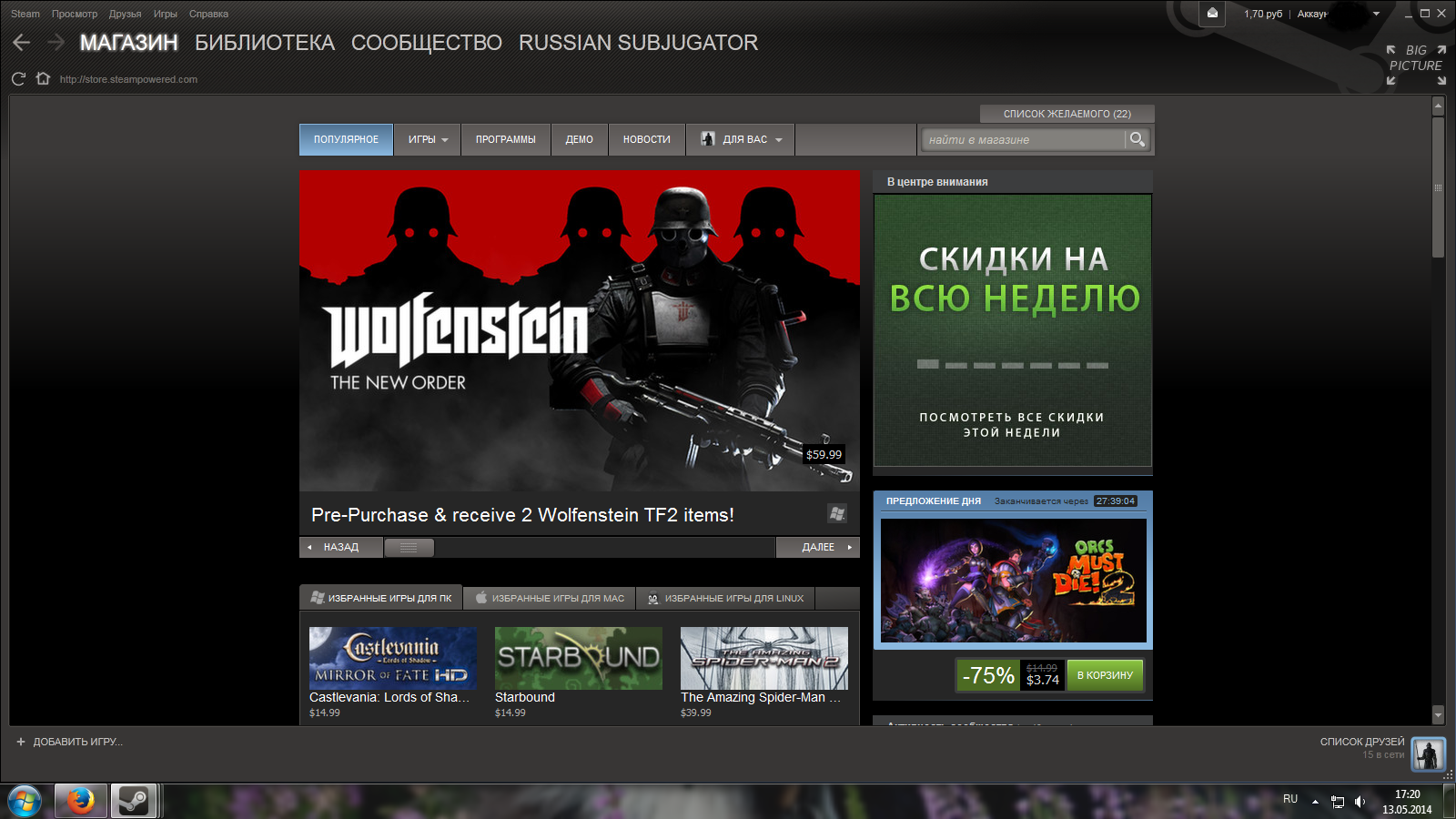Click the plus icon for adding game
Viewport: 1456px width, 819px height.
21,742
